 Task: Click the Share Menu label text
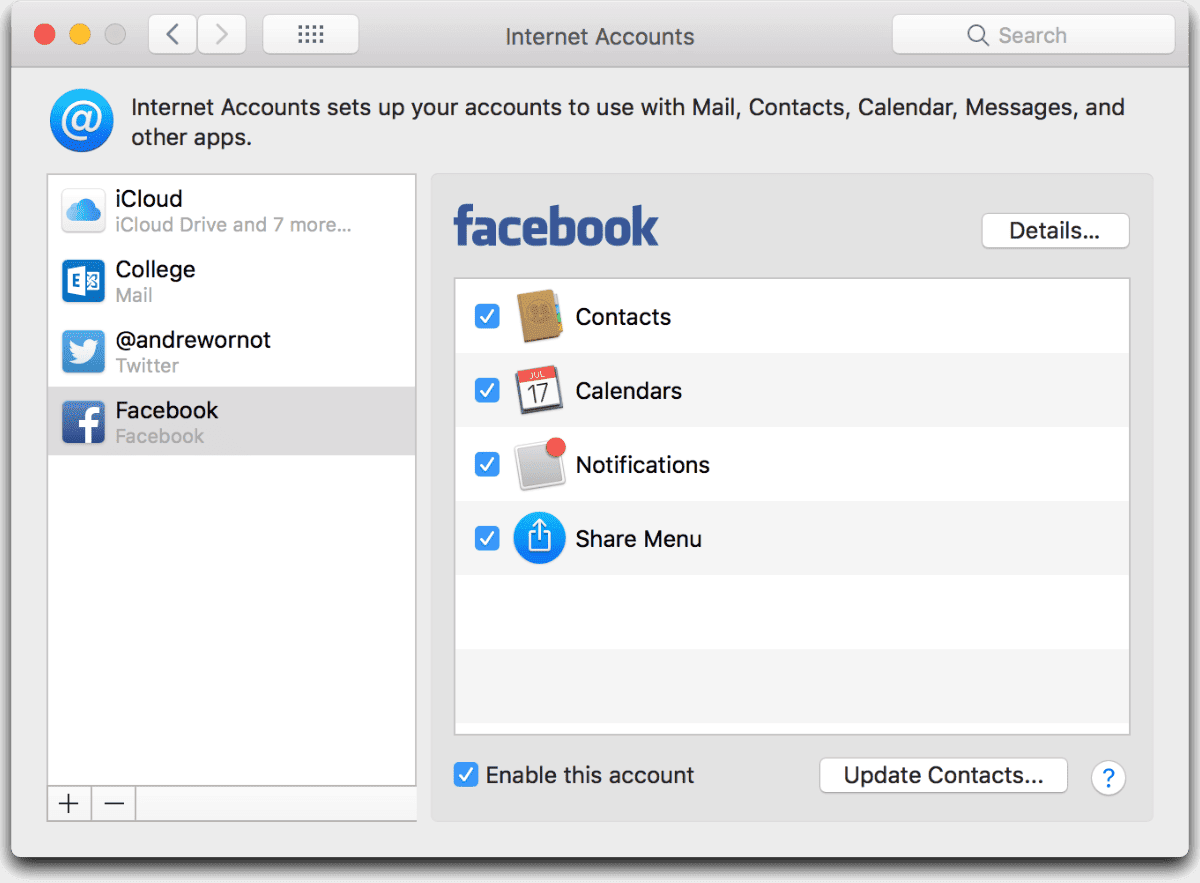[639, 539]
